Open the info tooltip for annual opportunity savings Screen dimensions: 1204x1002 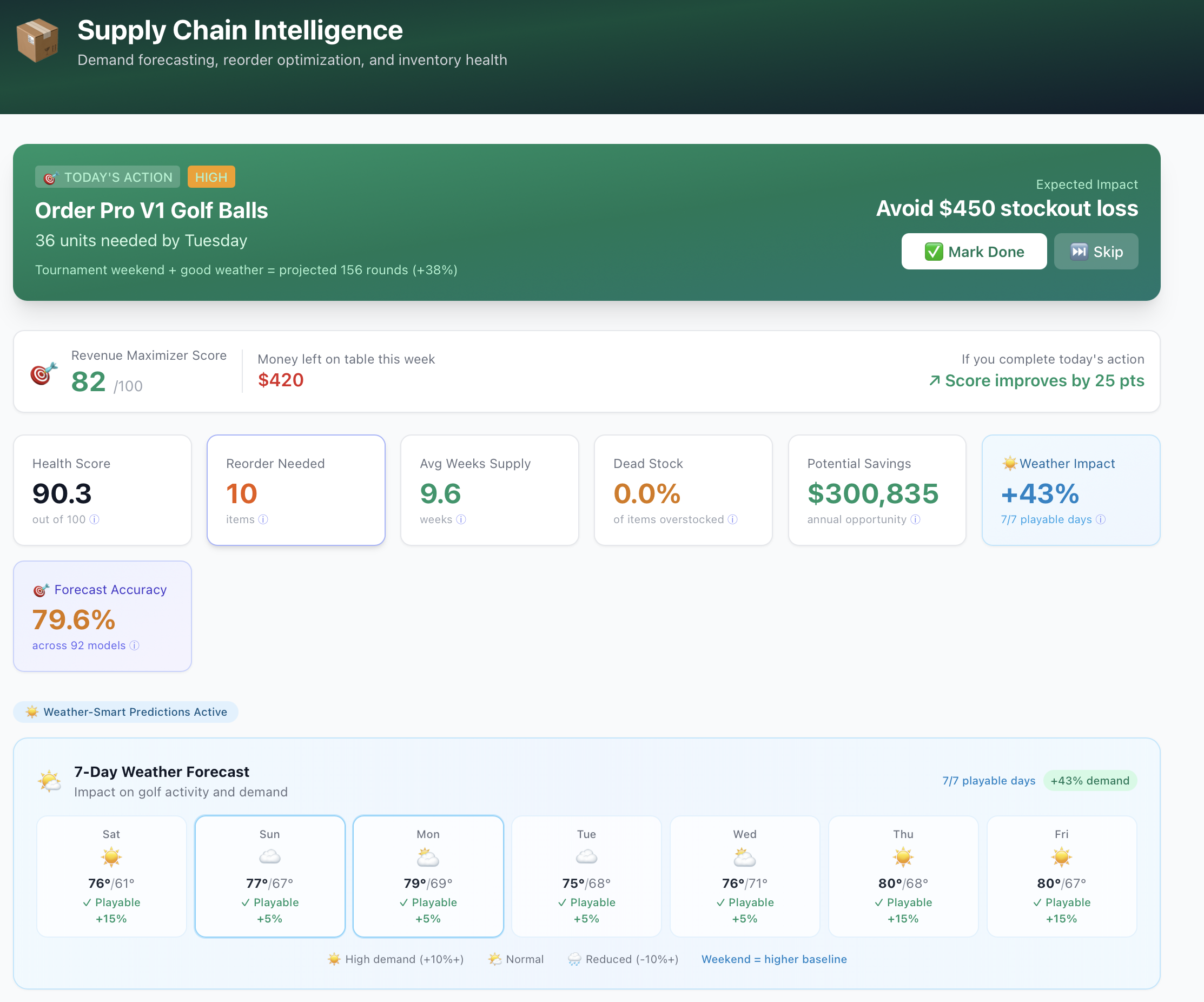(x=915, y=519)
